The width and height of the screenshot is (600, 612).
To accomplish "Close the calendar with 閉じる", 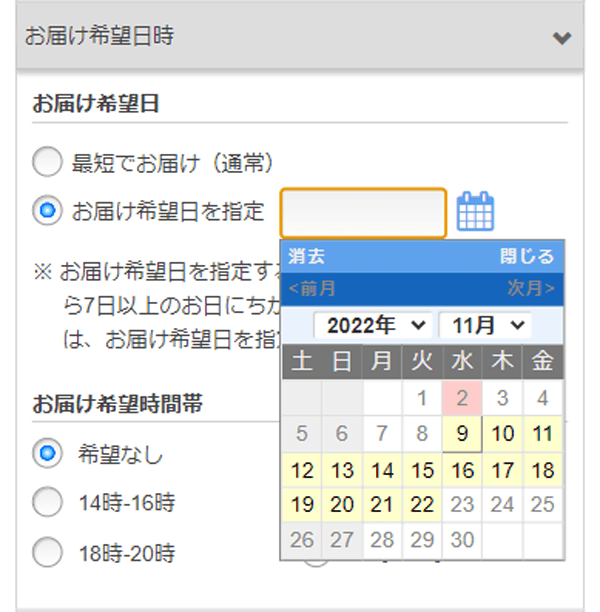I will click(x=527, y=256).
